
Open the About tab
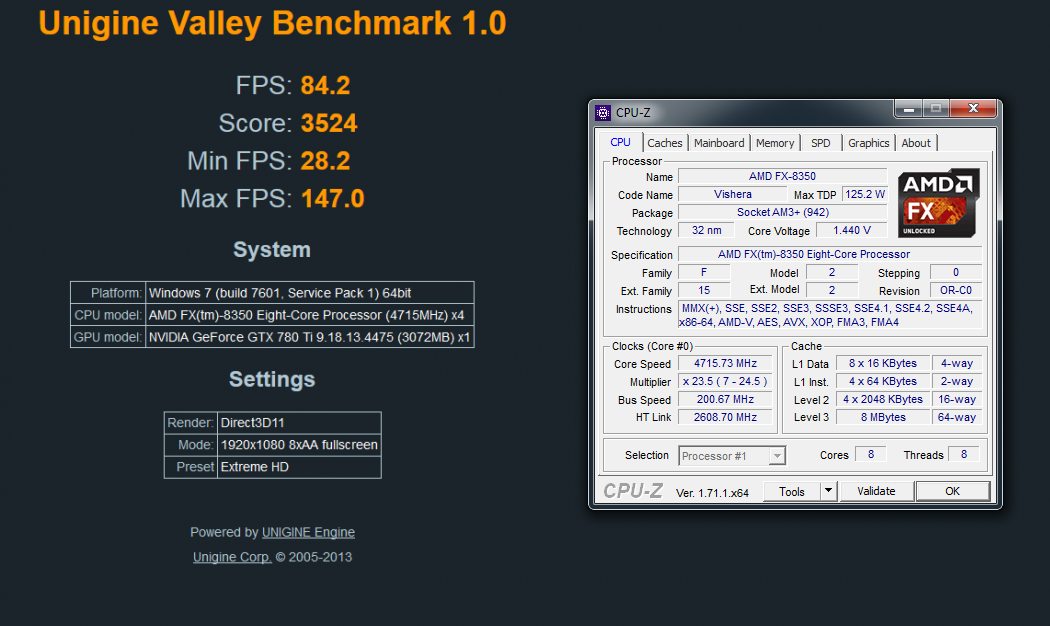click(915, 143)
